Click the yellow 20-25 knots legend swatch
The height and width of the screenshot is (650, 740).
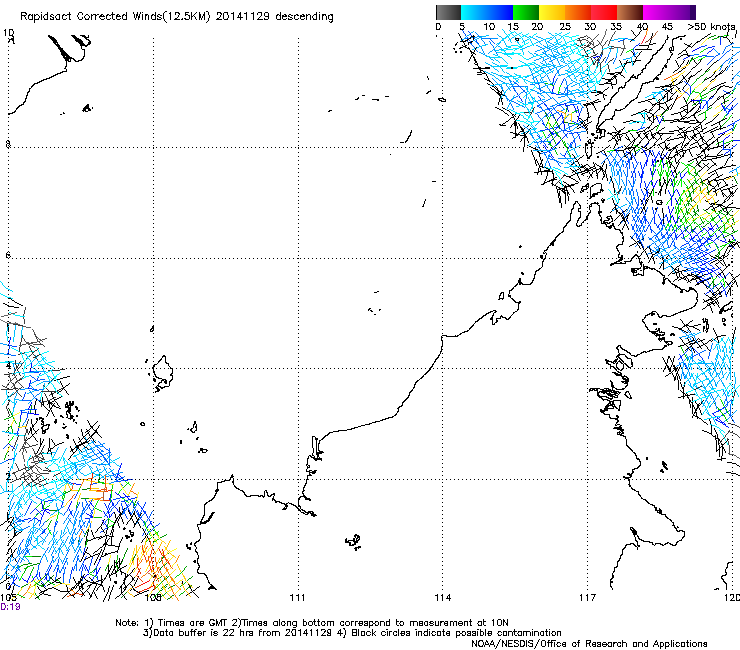552,12
